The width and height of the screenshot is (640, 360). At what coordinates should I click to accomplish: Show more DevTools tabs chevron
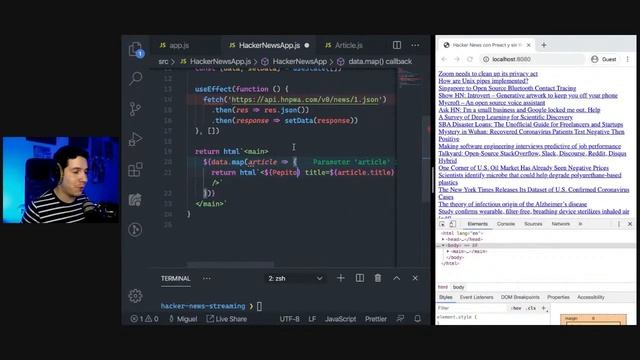tap(580, 224)
